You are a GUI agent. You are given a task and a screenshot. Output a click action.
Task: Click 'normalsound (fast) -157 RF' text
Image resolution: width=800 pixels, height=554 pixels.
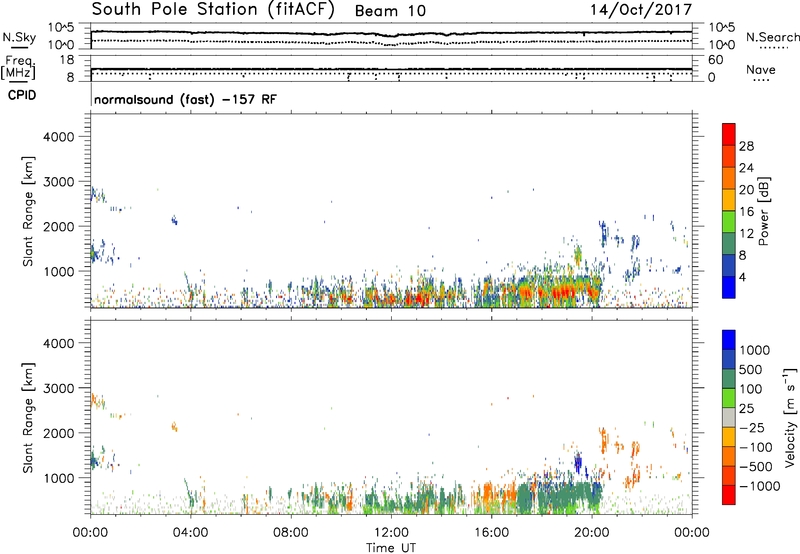pyautogui.click(x=185, y=99)
